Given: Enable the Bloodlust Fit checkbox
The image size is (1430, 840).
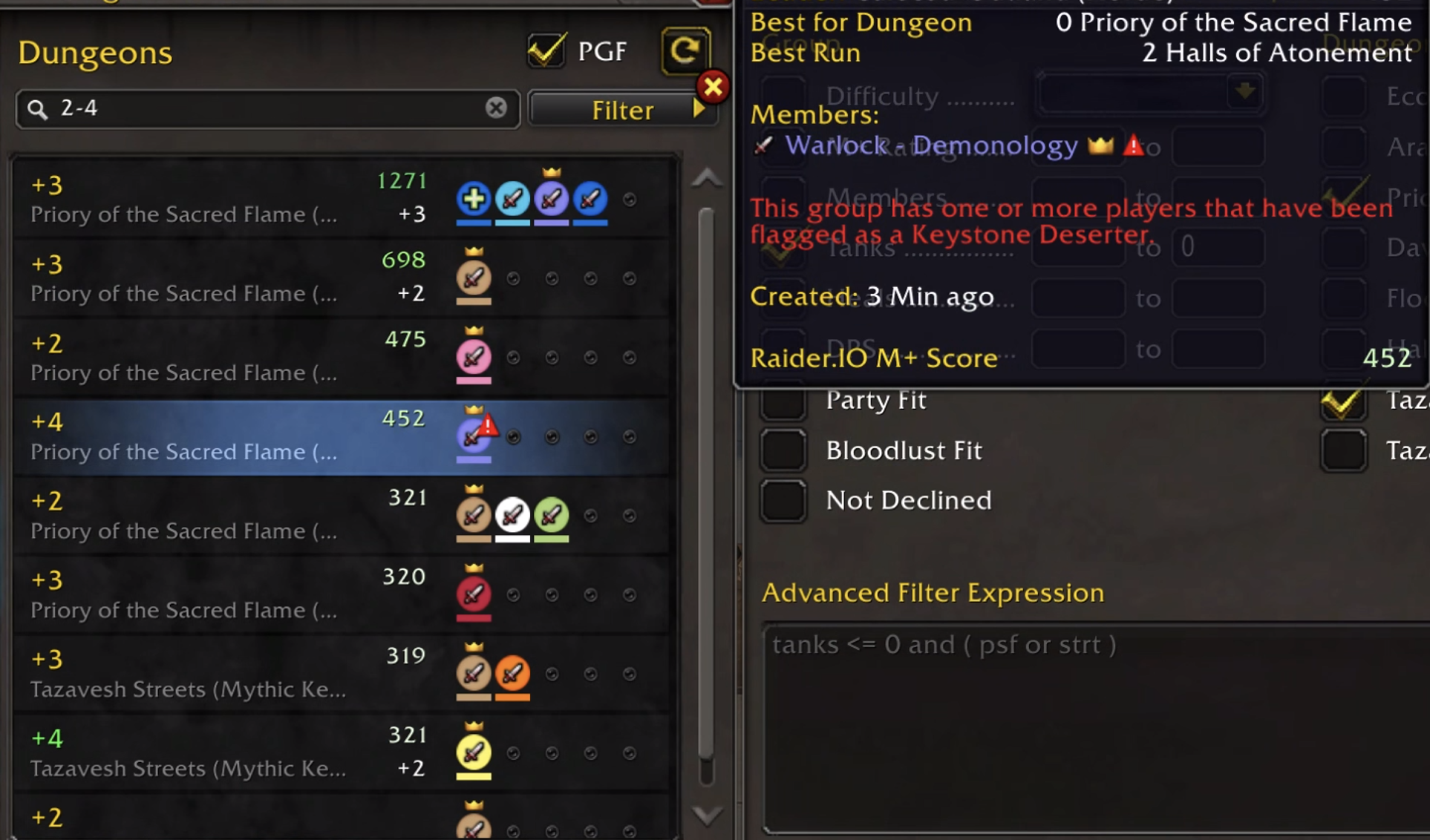Looking at the screenshot, I should 783,450.
